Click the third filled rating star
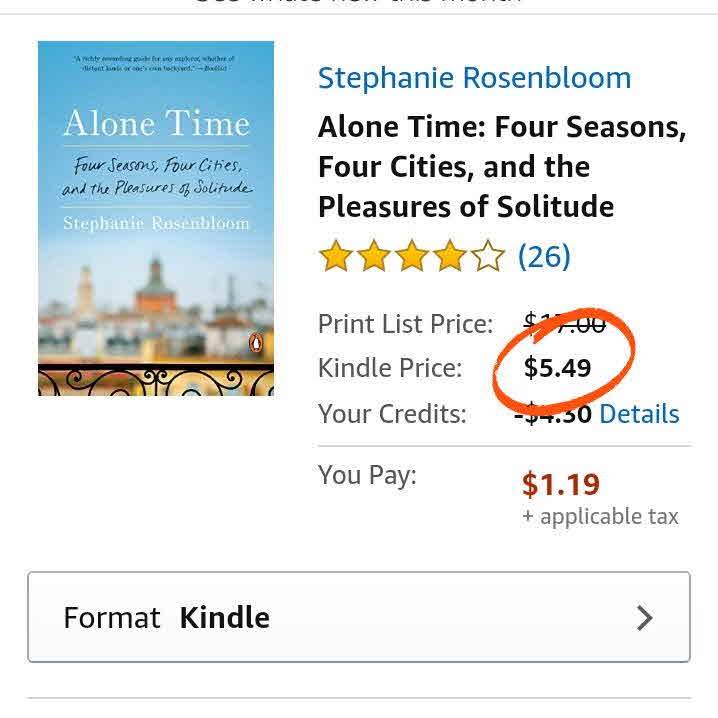The height and width of the screenshot is (718, 718). (410, 257)
